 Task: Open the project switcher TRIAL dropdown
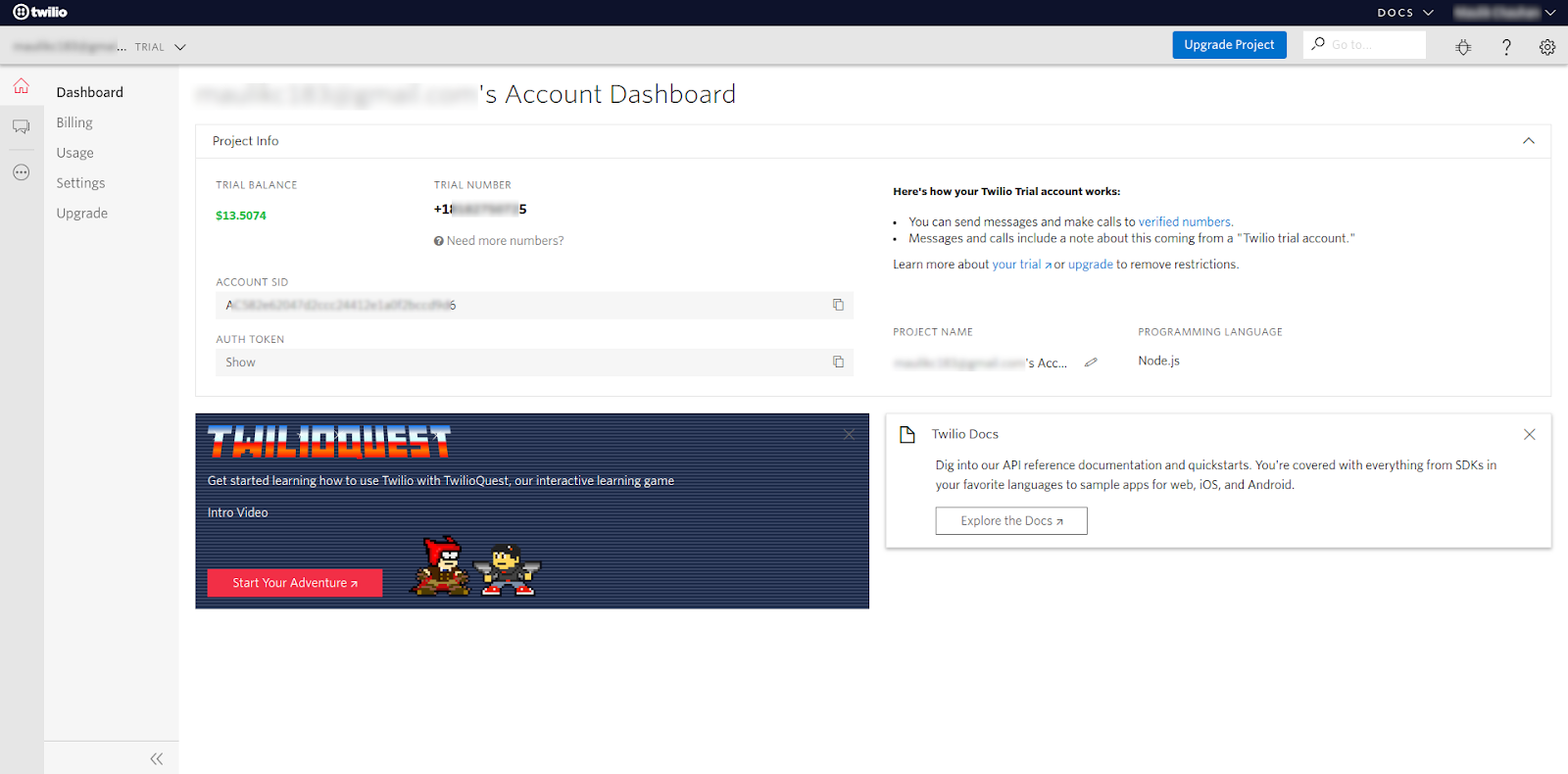point(161,47)
